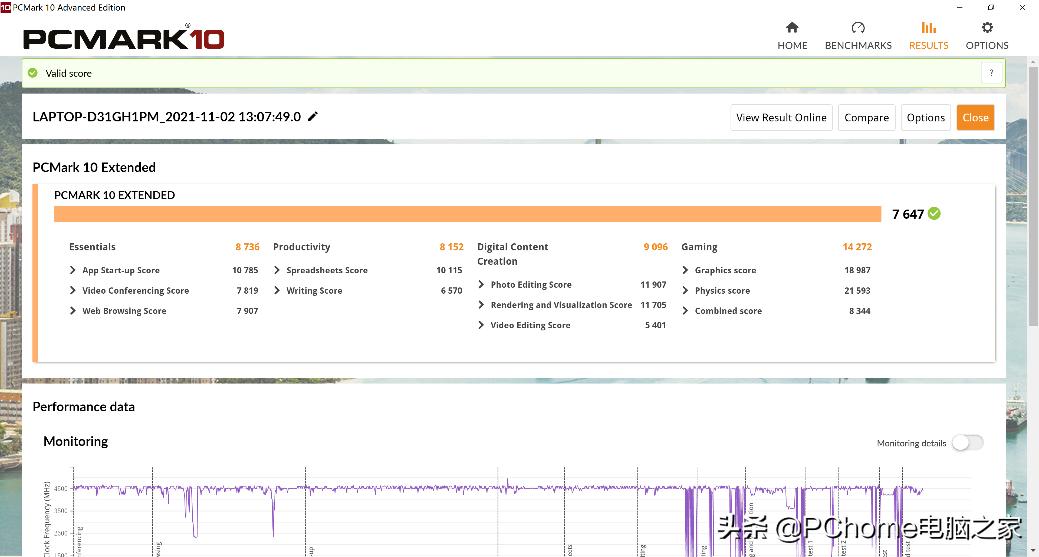Expand the Photo Editing Score details
The height and width of the screenshot is (557, 1039).
[x=481, y=285]
